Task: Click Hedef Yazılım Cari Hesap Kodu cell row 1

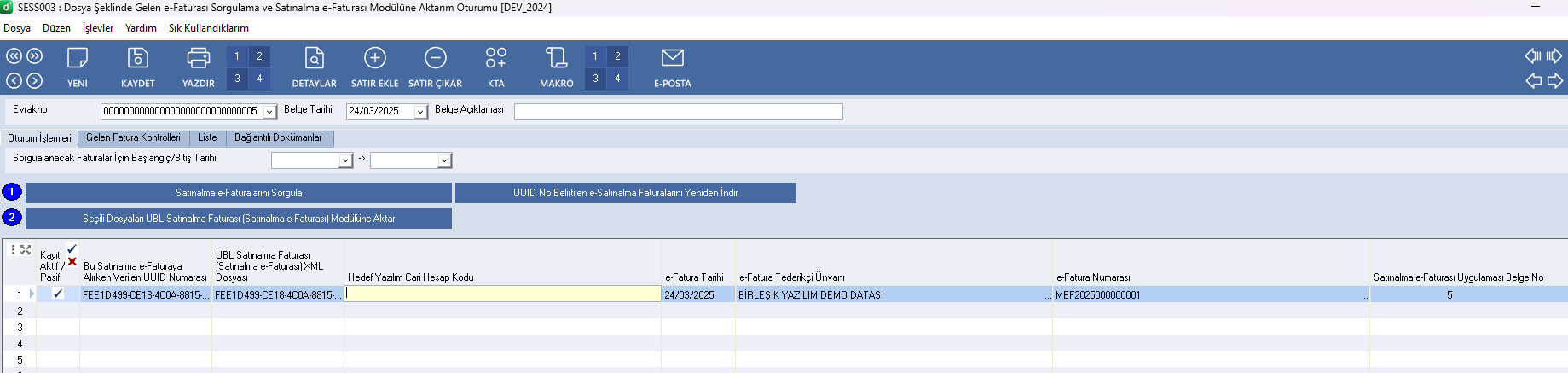Action: click(x=503, y=294)
